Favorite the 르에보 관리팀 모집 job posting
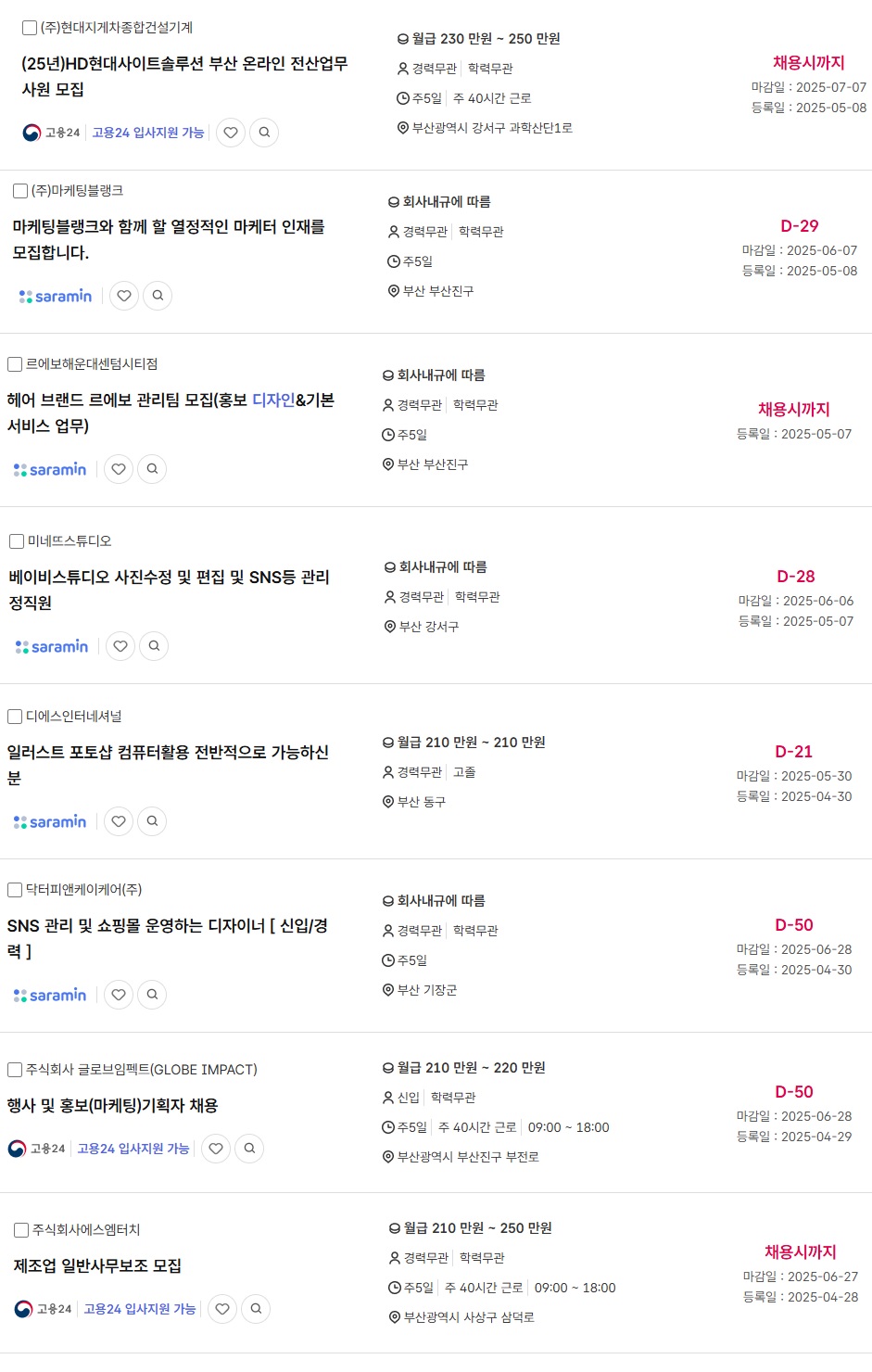Image resolution: width=872 pixels, height=1372 pixels. tap(119, 469)
